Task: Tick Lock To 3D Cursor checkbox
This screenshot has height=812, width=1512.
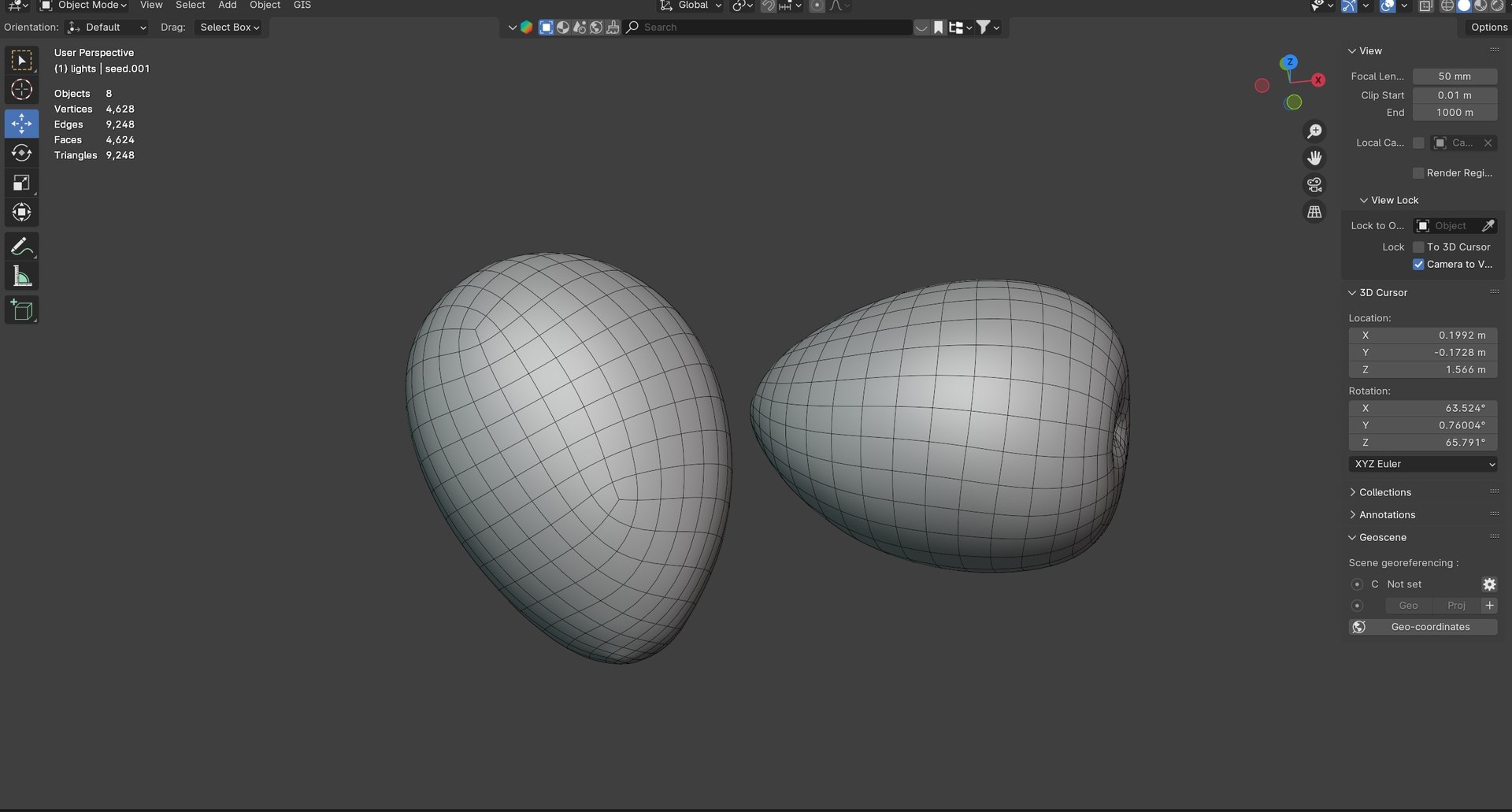Action: (x=1418, y=247)
